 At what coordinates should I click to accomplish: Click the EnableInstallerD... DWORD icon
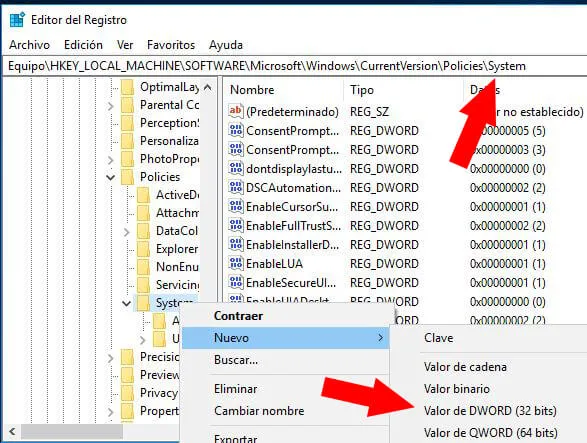236,245
